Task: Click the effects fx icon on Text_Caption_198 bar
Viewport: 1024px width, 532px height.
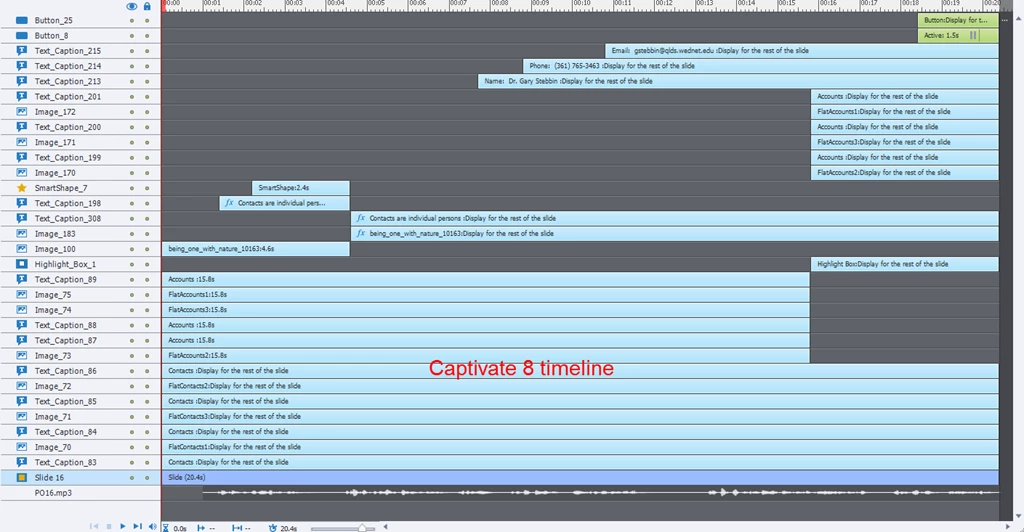Action: (229, 203)
